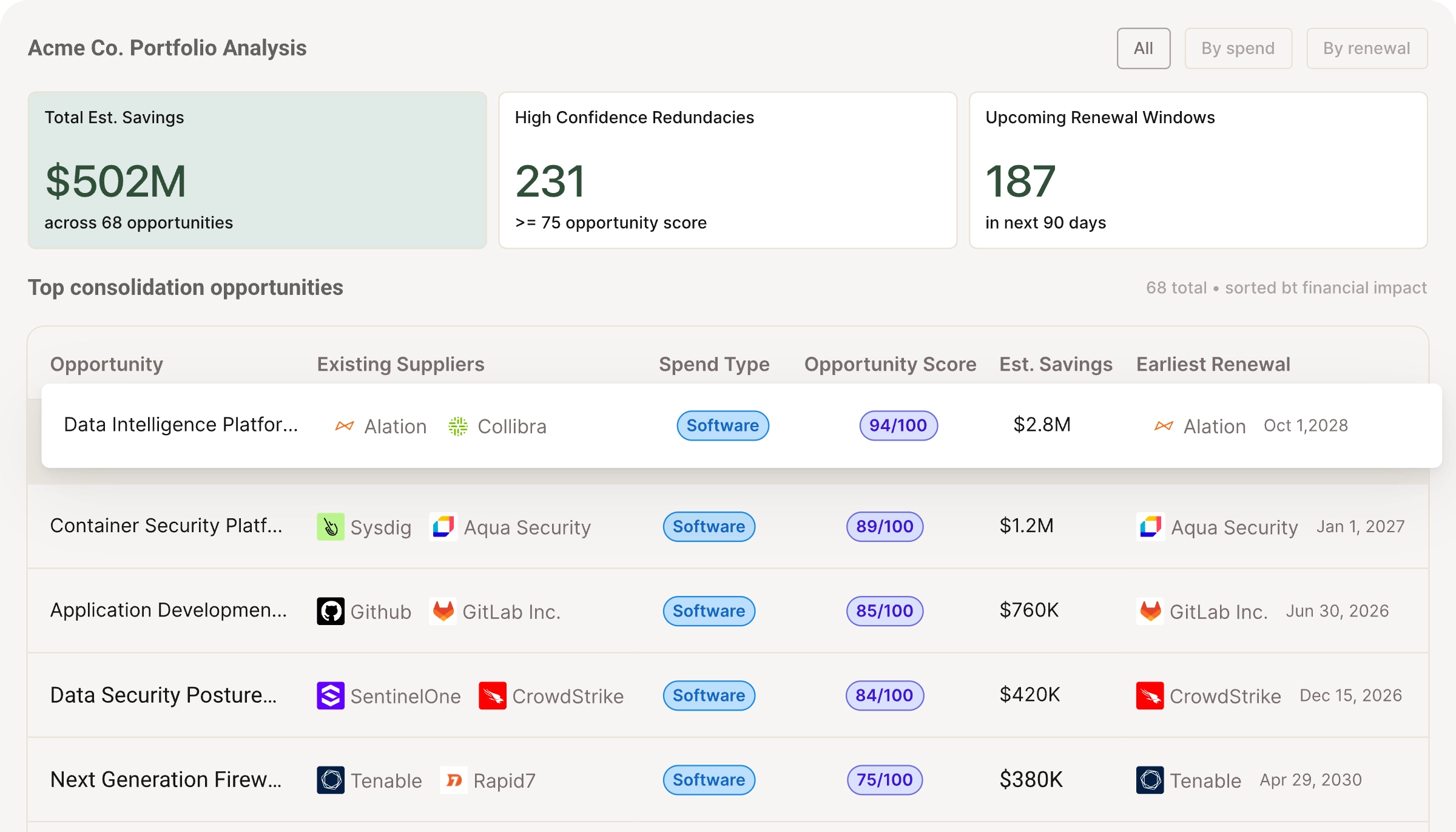Click the $420K savings value
1456x832 pixels.
1030,694
